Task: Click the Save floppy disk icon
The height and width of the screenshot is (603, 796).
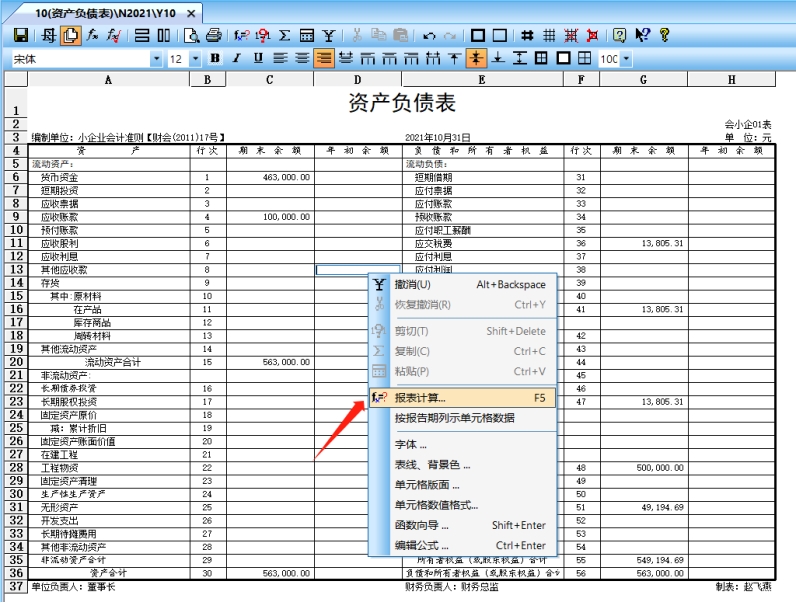Action: click(x=19, y=36)
